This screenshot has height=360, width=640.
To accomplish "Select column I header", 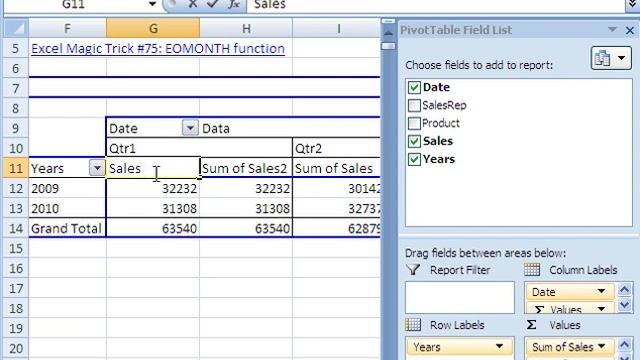I will [x=338, y=29].
